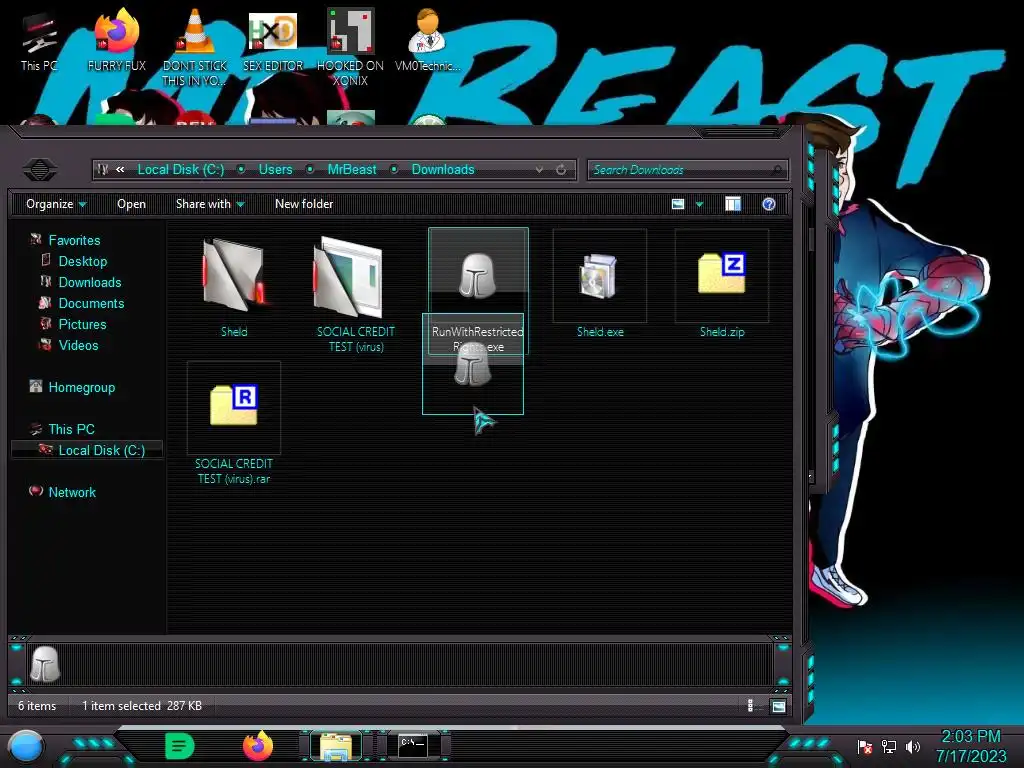Open Desktop in Favorites

[x=83, y=261]
